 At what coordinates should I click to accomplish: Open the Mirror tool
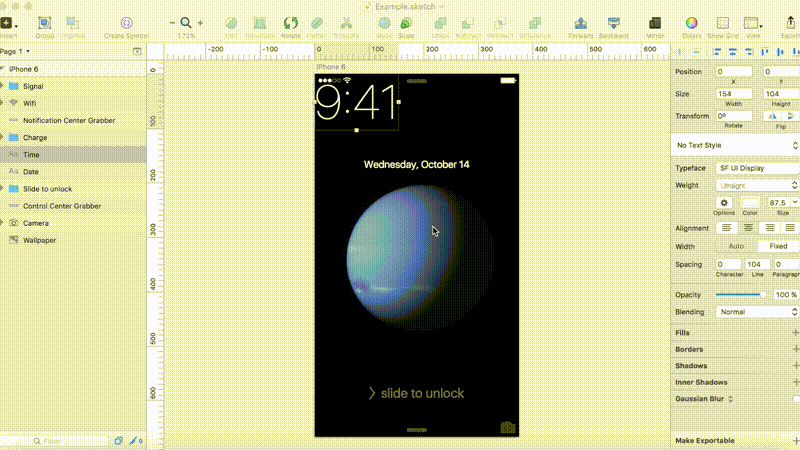pos(655,23)
